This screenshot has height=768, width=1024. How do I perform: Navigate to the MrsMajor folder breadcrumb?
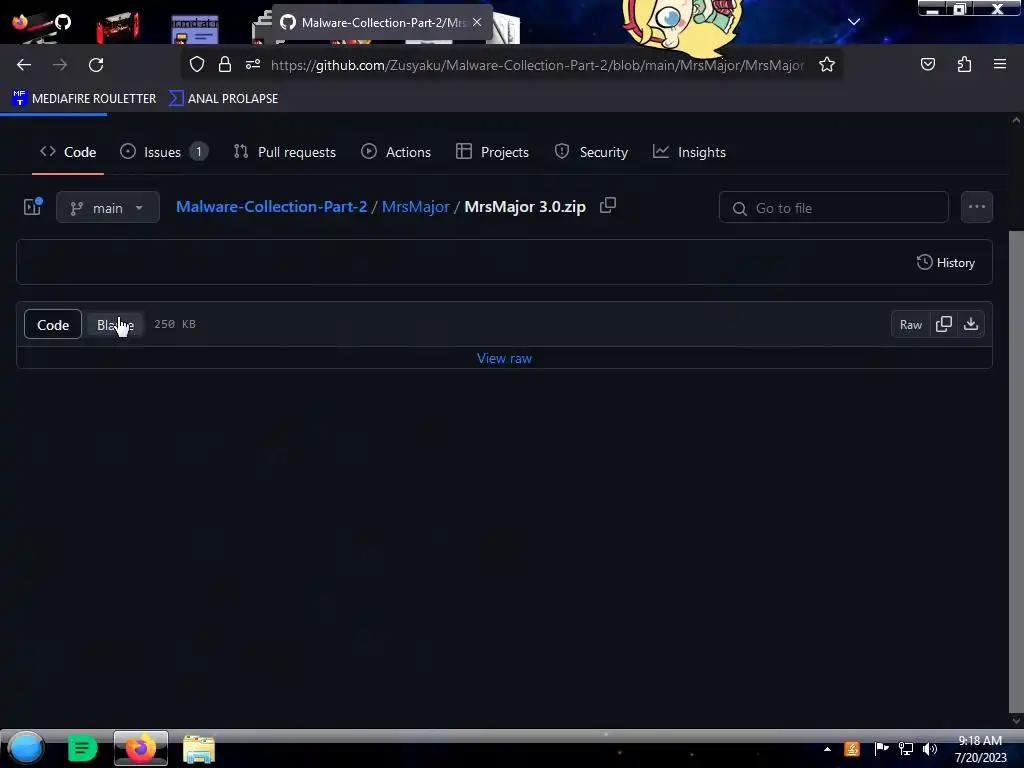(415, 206)
